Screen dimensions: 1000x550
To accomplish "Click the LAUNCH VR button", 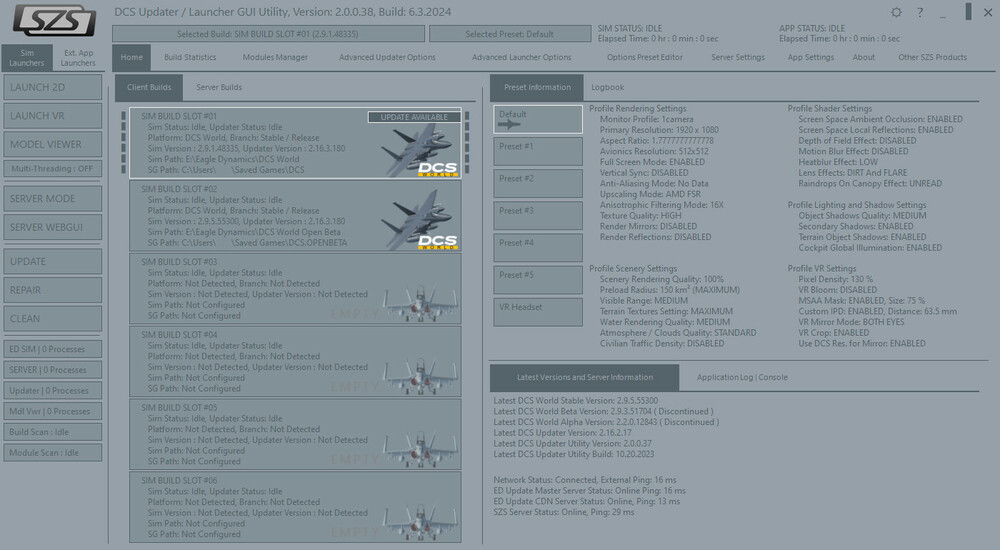I will point(52,116).
